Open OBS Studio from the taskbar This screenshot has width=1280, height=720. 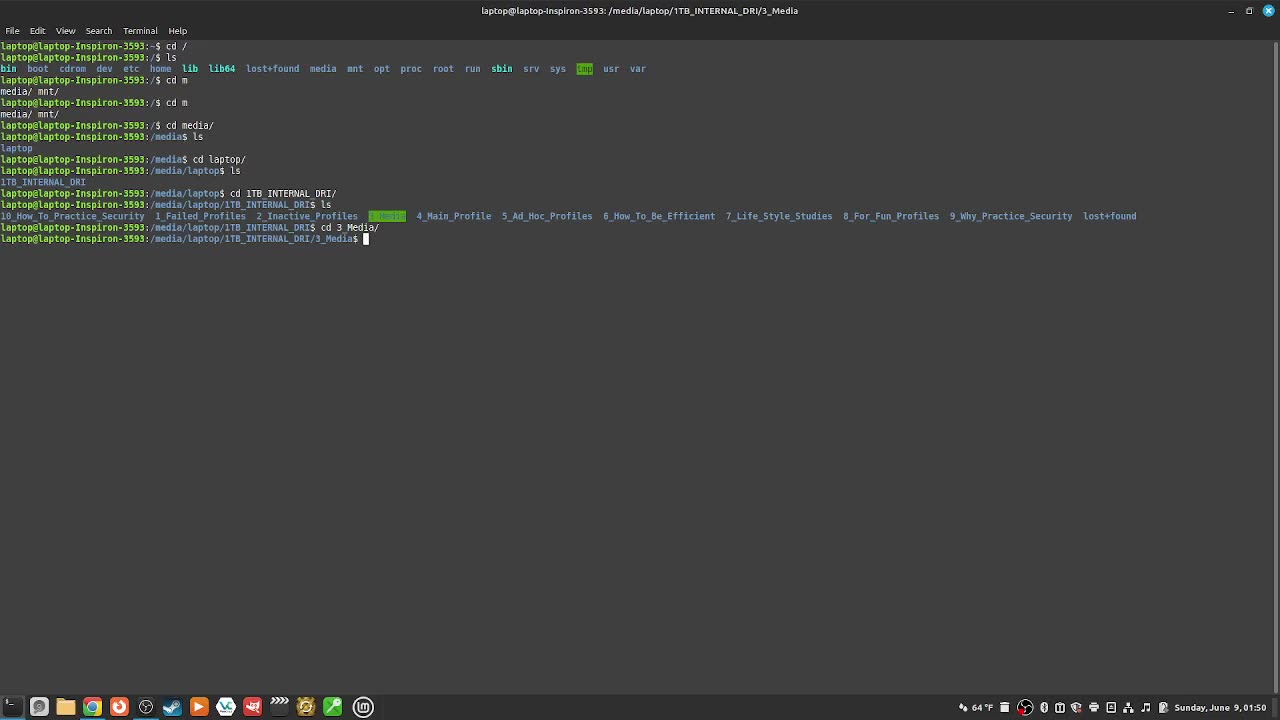click(146, 707)
